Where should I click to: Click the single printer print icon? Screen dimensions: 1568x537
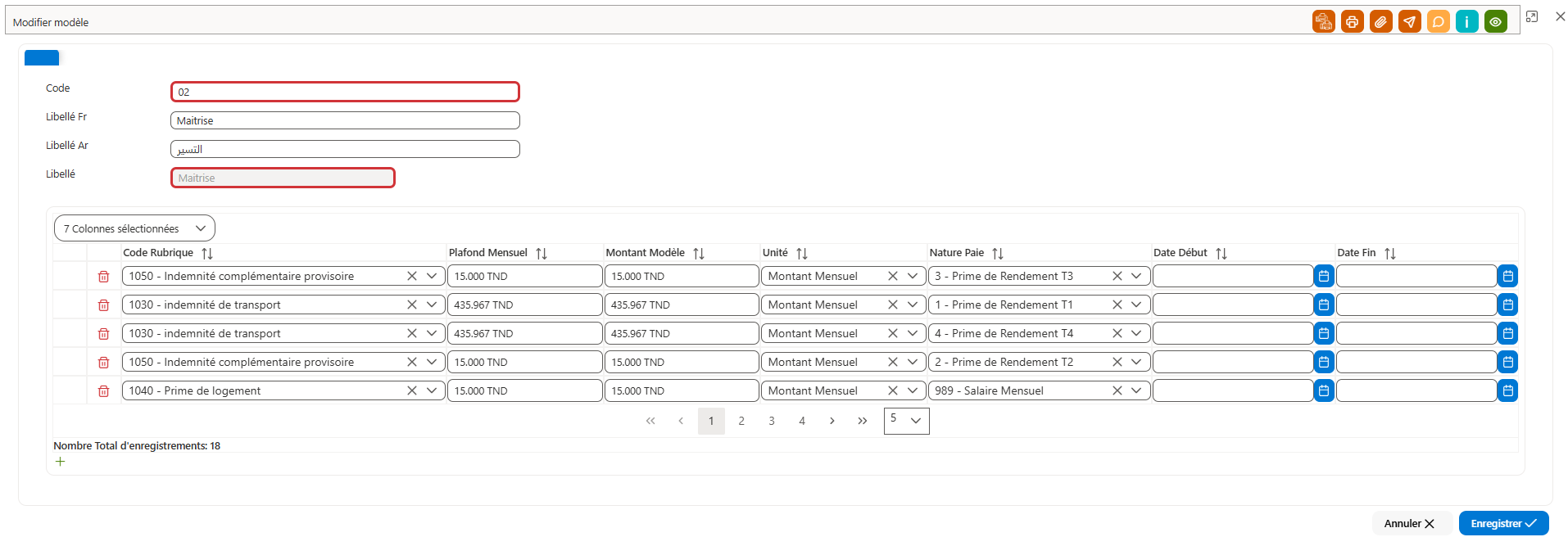[1353, 21]
